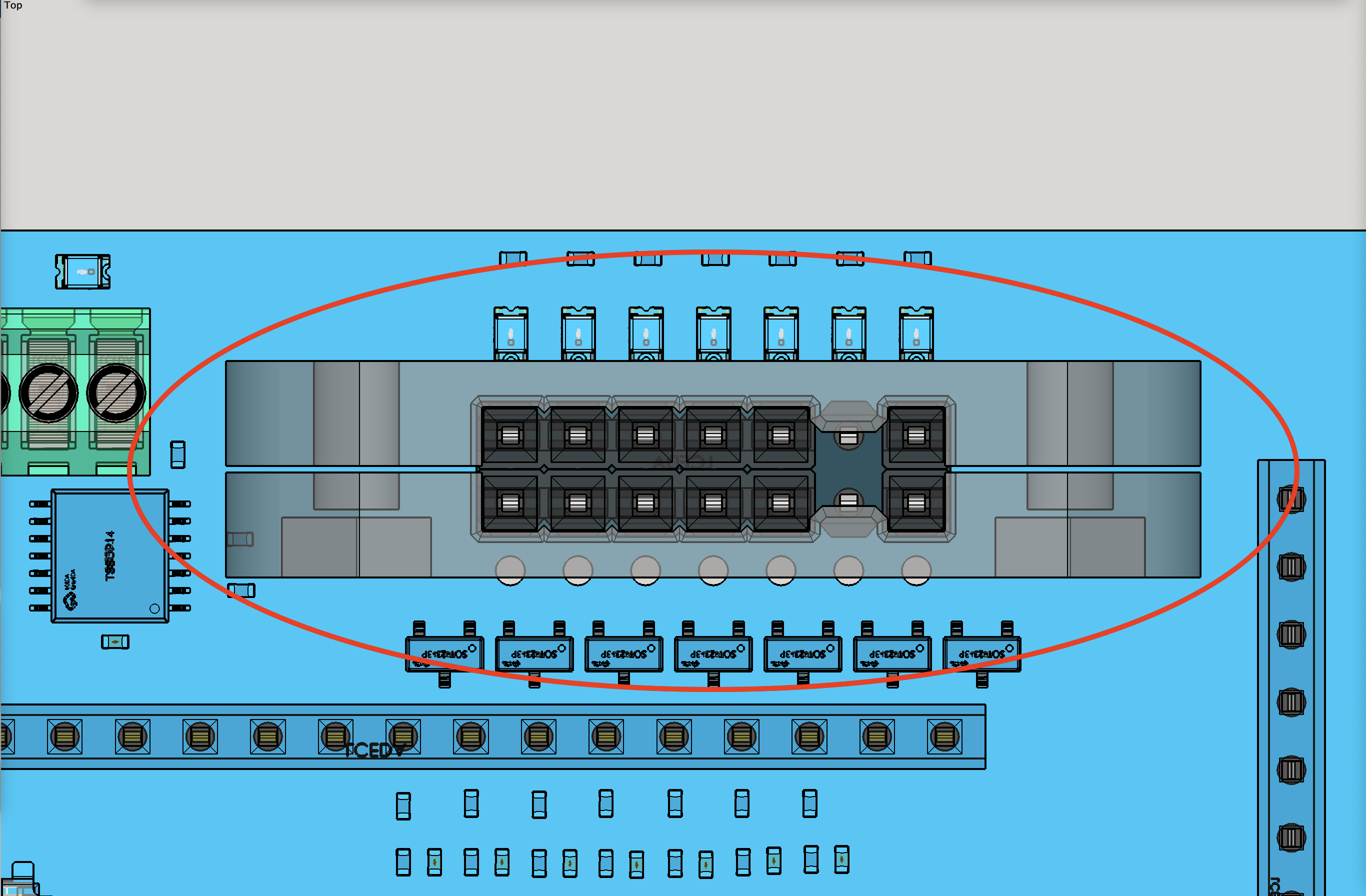
Task: Select the TSSOP14 IC chip body
Action: pyautogui.click(x=110, y=555)
